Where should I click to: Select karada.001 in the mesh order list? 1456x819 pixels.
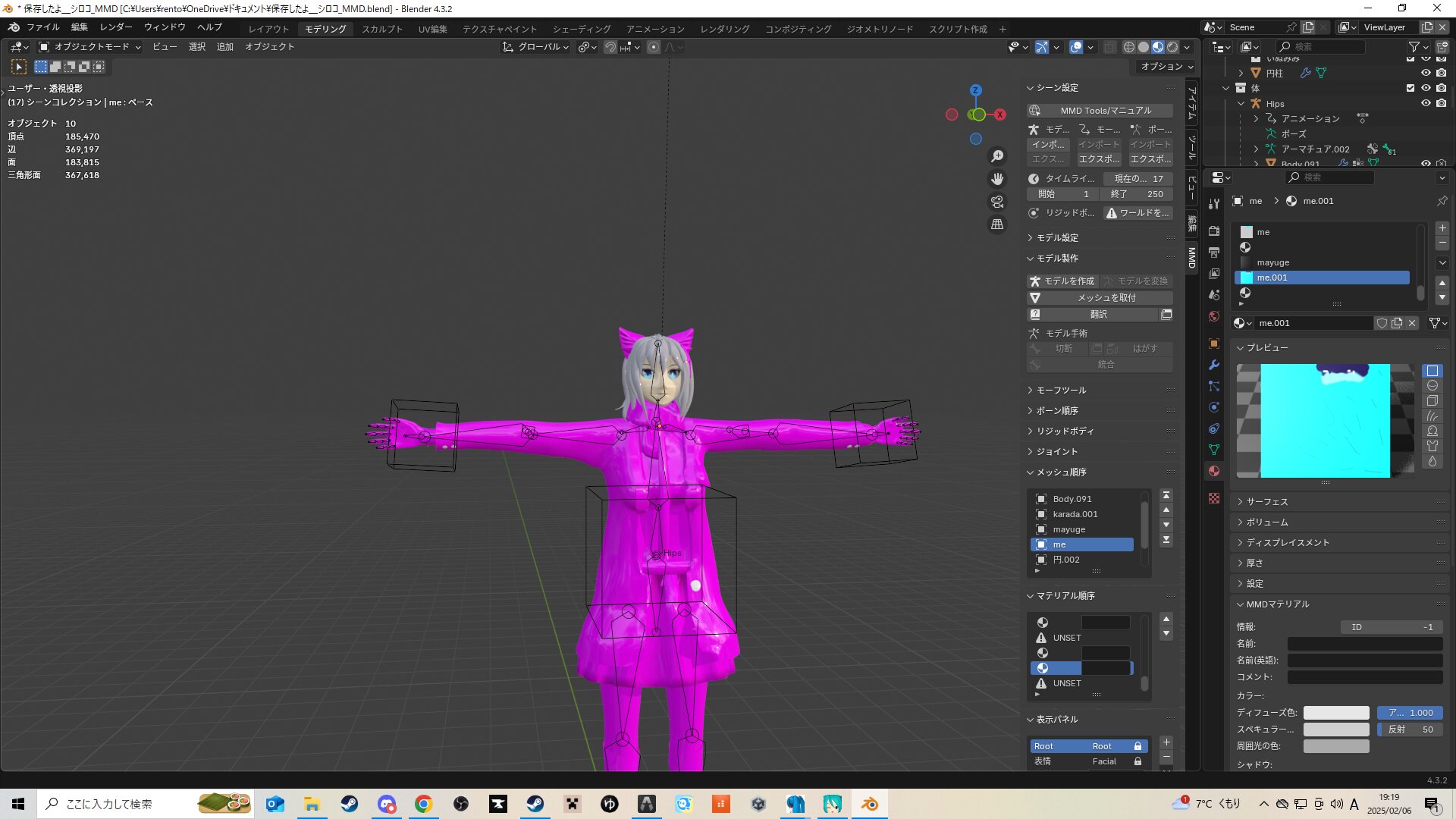pyautogui.click(x=1075, y=514)
